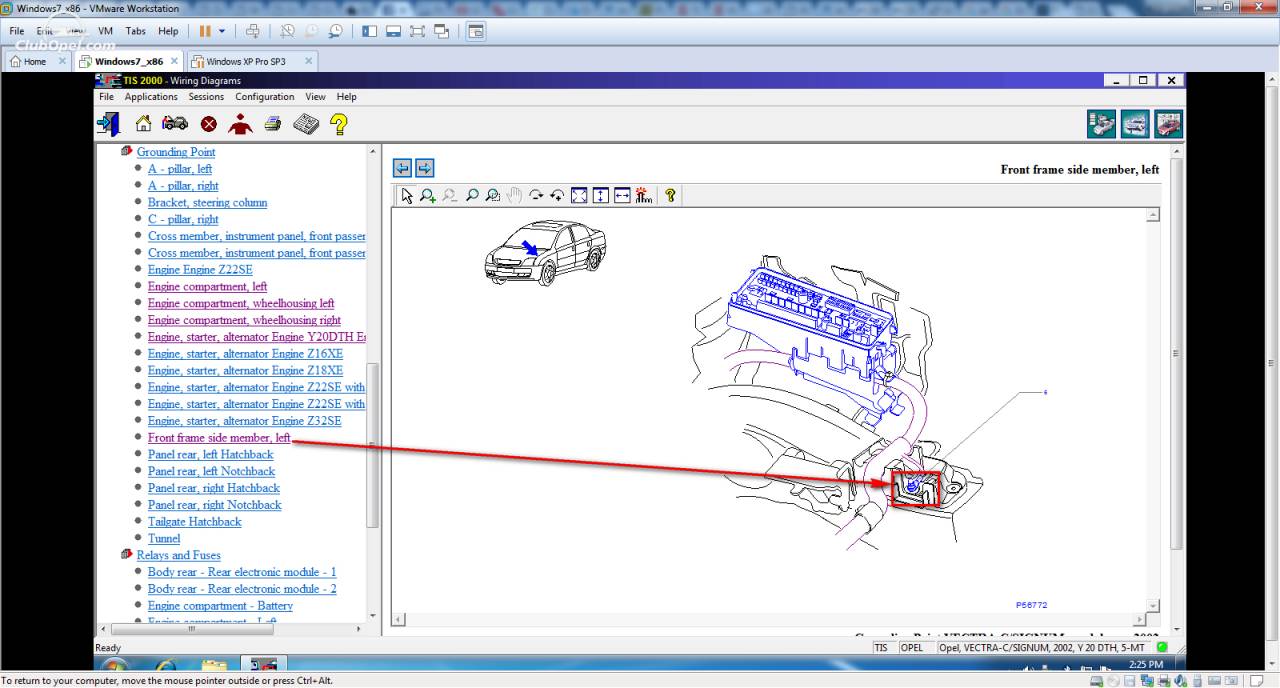Rotate the diagram counterclockwise
The width and height of the screenshot is (1280, 688).
pyautogui.click(x=558, y=196)
